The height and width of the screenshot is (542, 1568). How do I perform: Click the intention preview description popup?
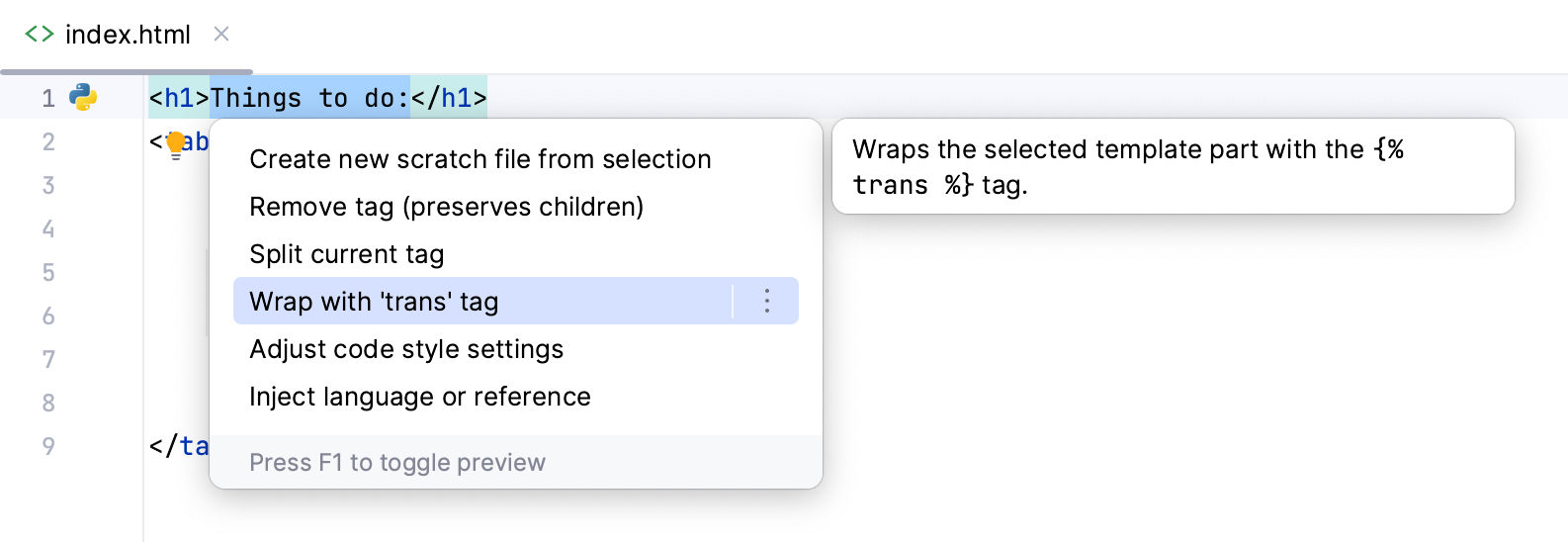click(1173, 166)
